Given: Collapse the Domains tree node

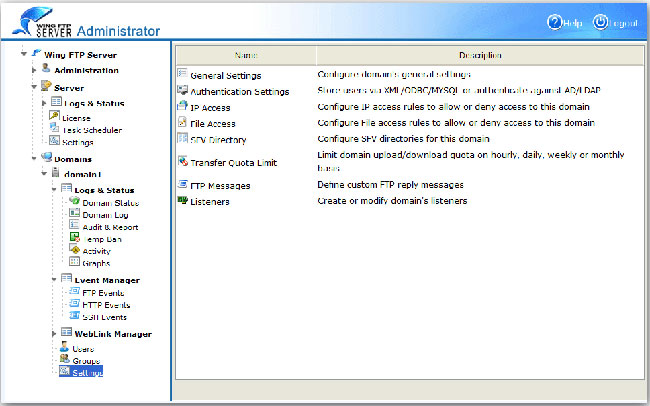Looking at the screenshot, I should [x=34, y=158].
